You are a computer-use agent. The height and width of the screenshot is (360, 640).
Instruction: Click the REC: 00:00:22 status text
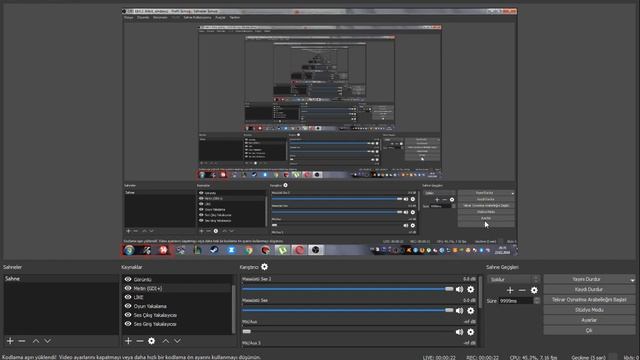482,358
